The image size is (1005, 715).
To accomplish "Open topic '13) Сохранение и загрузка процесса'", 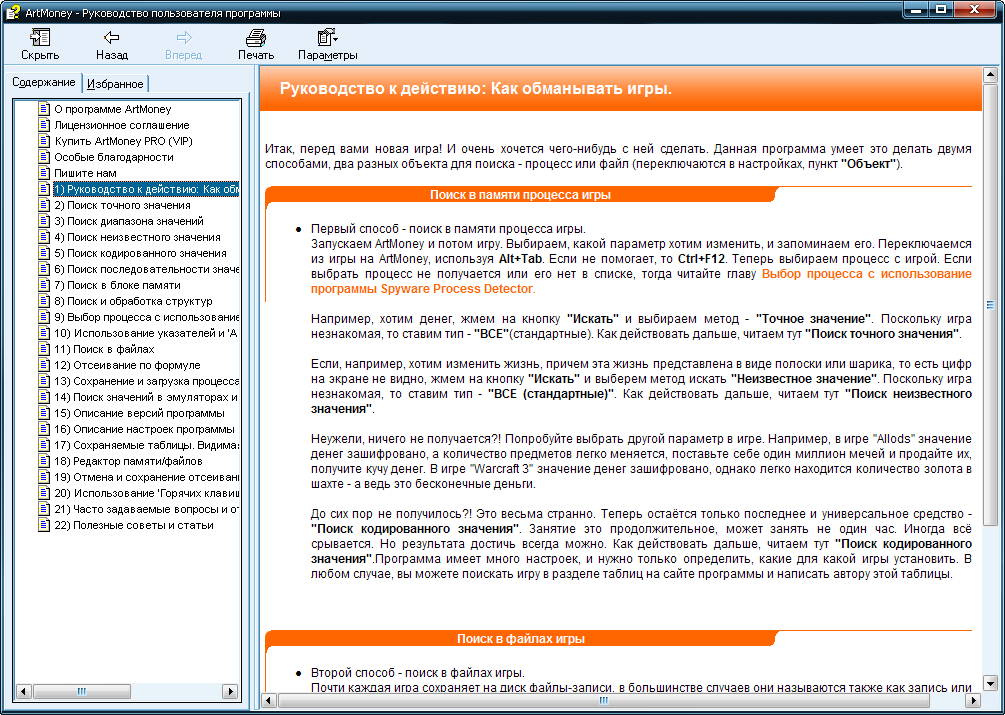I will coord(146,381).
